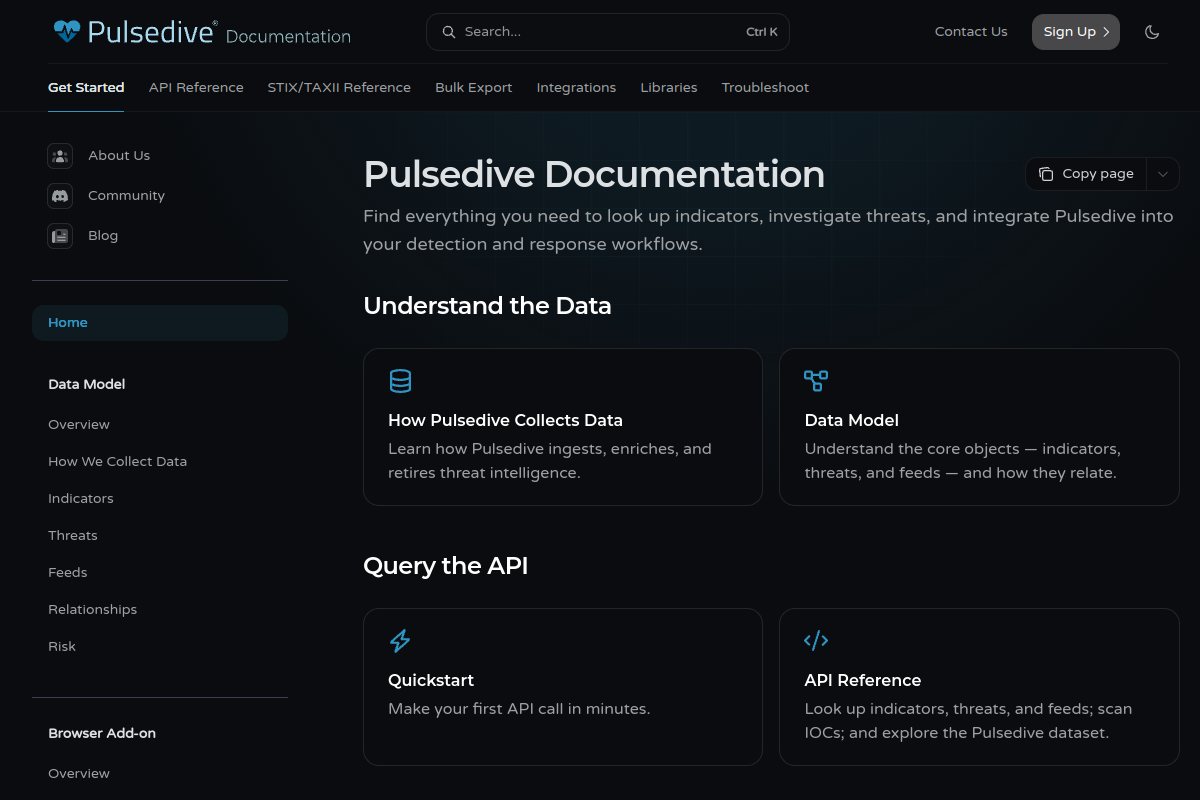
Task: Go to the Integrations tab
Action: [576, 88]
